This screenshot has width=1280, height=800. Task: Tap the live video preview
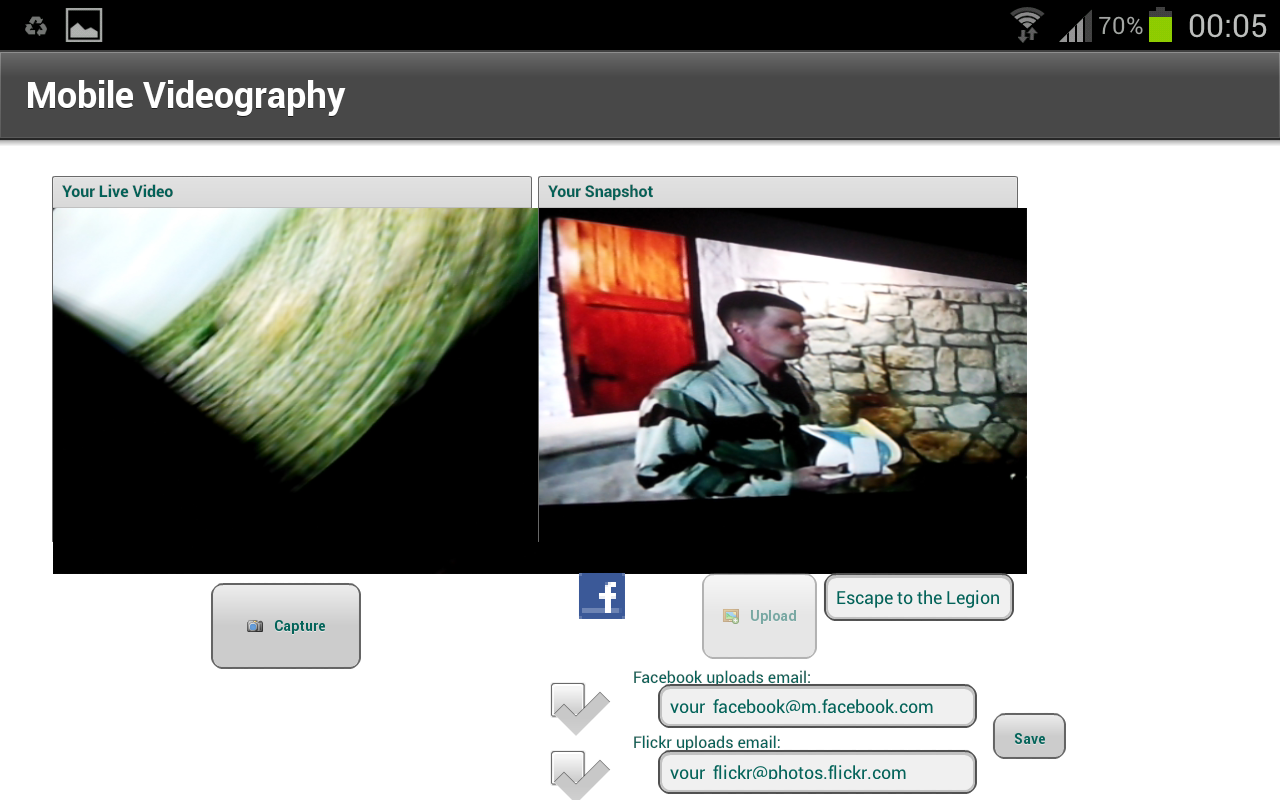pyautogui.click(x=295, y=390)
